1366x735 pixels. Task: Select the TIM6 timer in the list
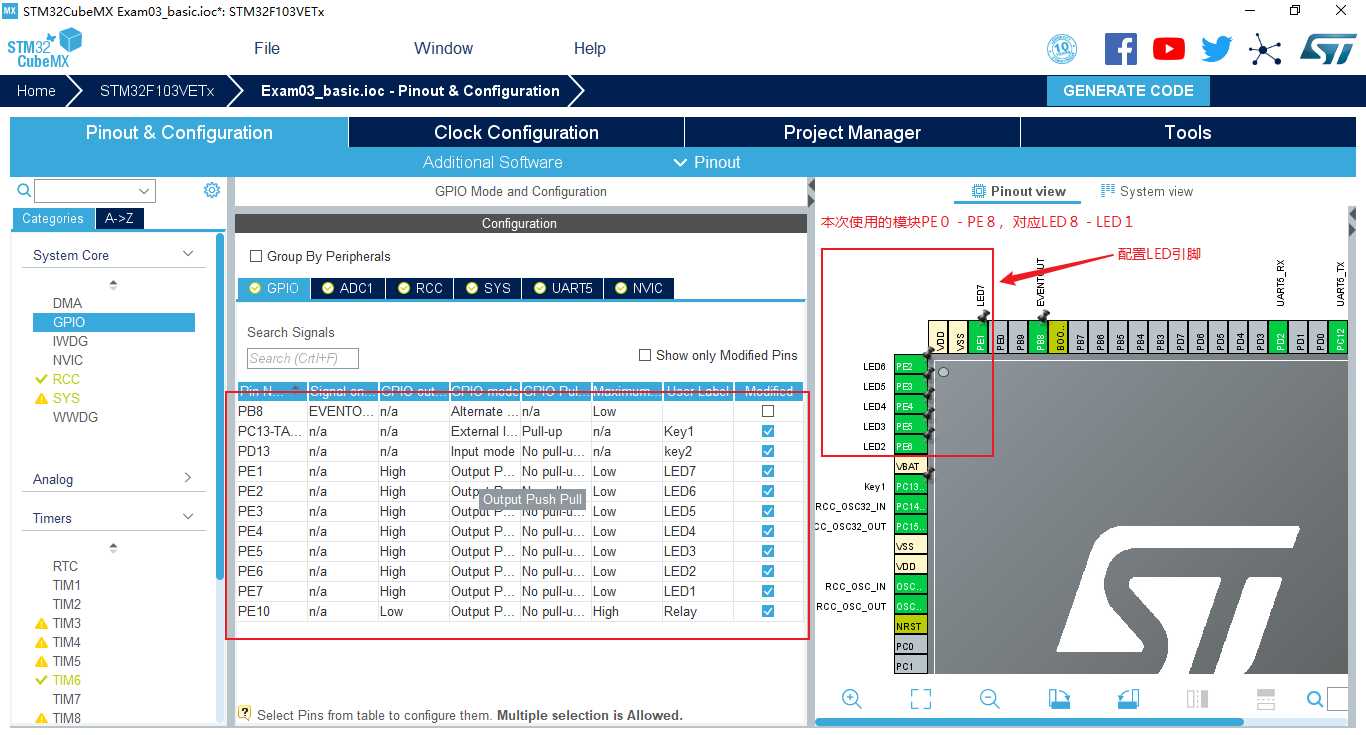click(67, 680)
